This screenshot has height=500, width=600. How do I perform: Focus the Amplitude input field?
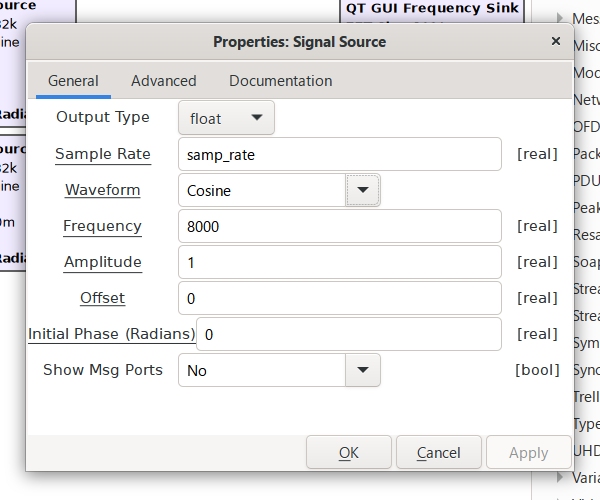click(x=339, y=262)
